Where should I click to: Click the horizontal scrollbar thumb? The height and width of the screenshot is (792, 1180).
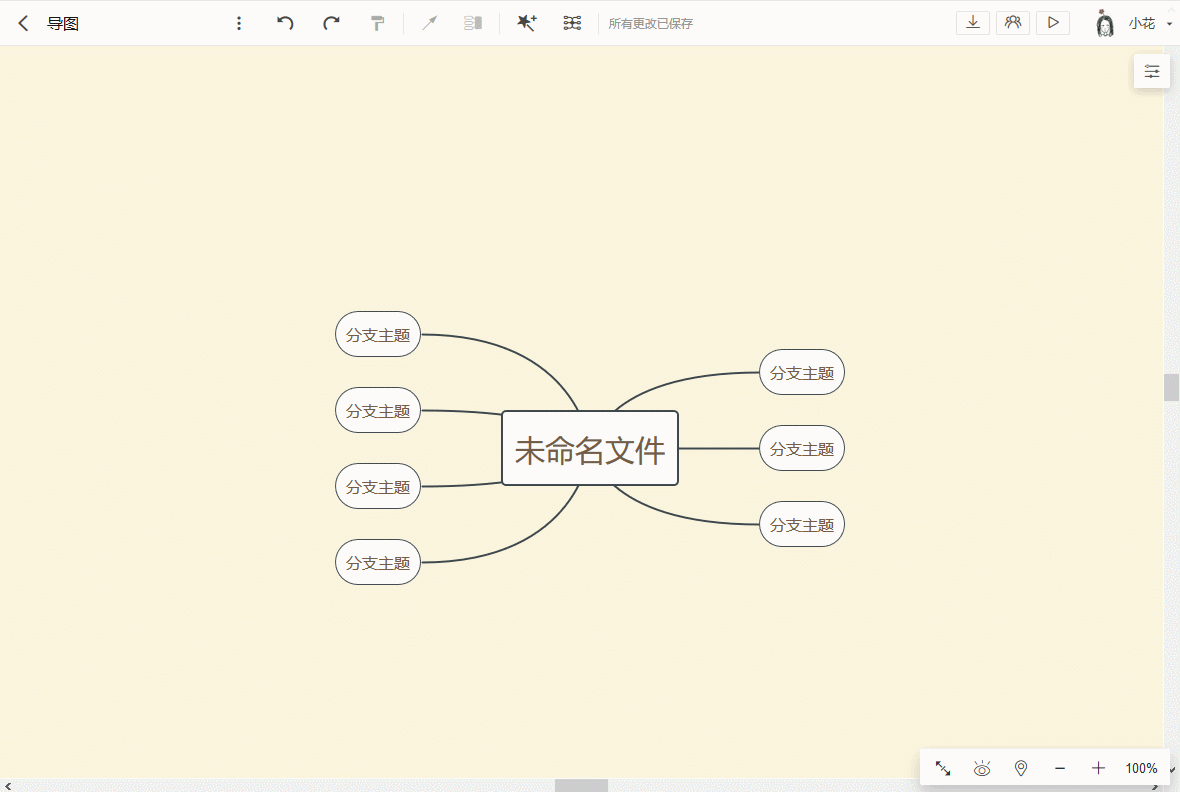click(x=581, y=786)
